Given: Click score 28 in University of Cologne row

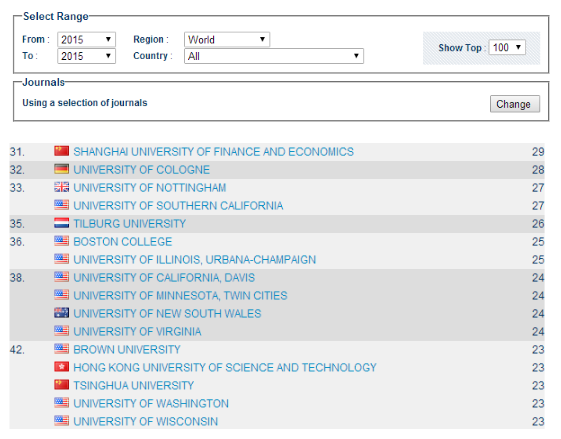Looking at the screenshot, I should pos(538,170).
